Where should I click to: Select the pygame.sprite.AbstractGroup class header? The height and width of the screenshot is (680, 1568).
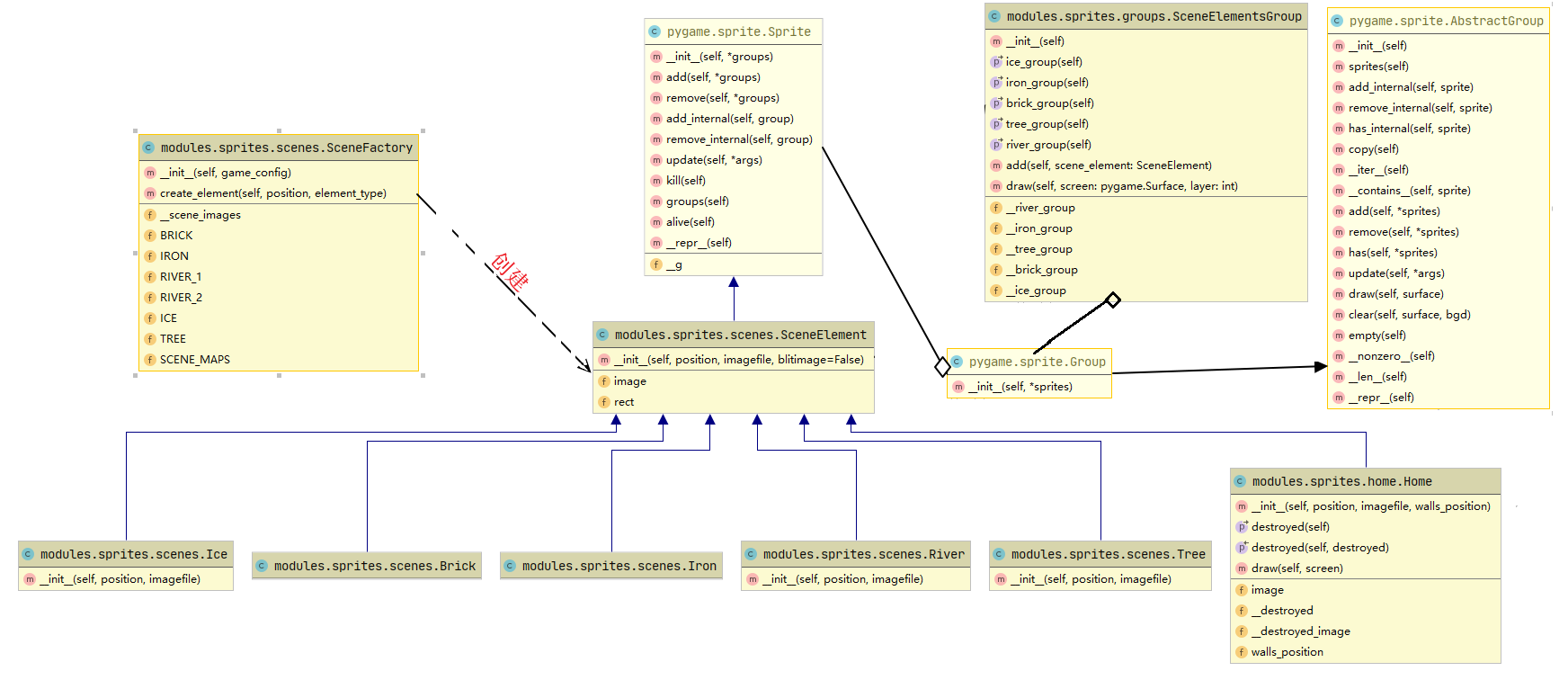(x=1439, y=21)
